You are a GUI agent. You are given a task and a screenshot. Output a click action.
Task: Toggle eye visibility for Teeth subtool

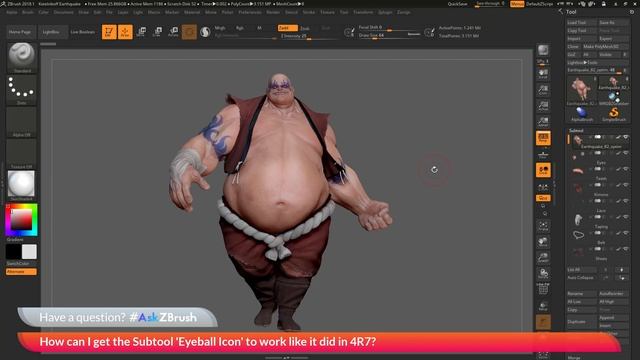coord(625,169)
